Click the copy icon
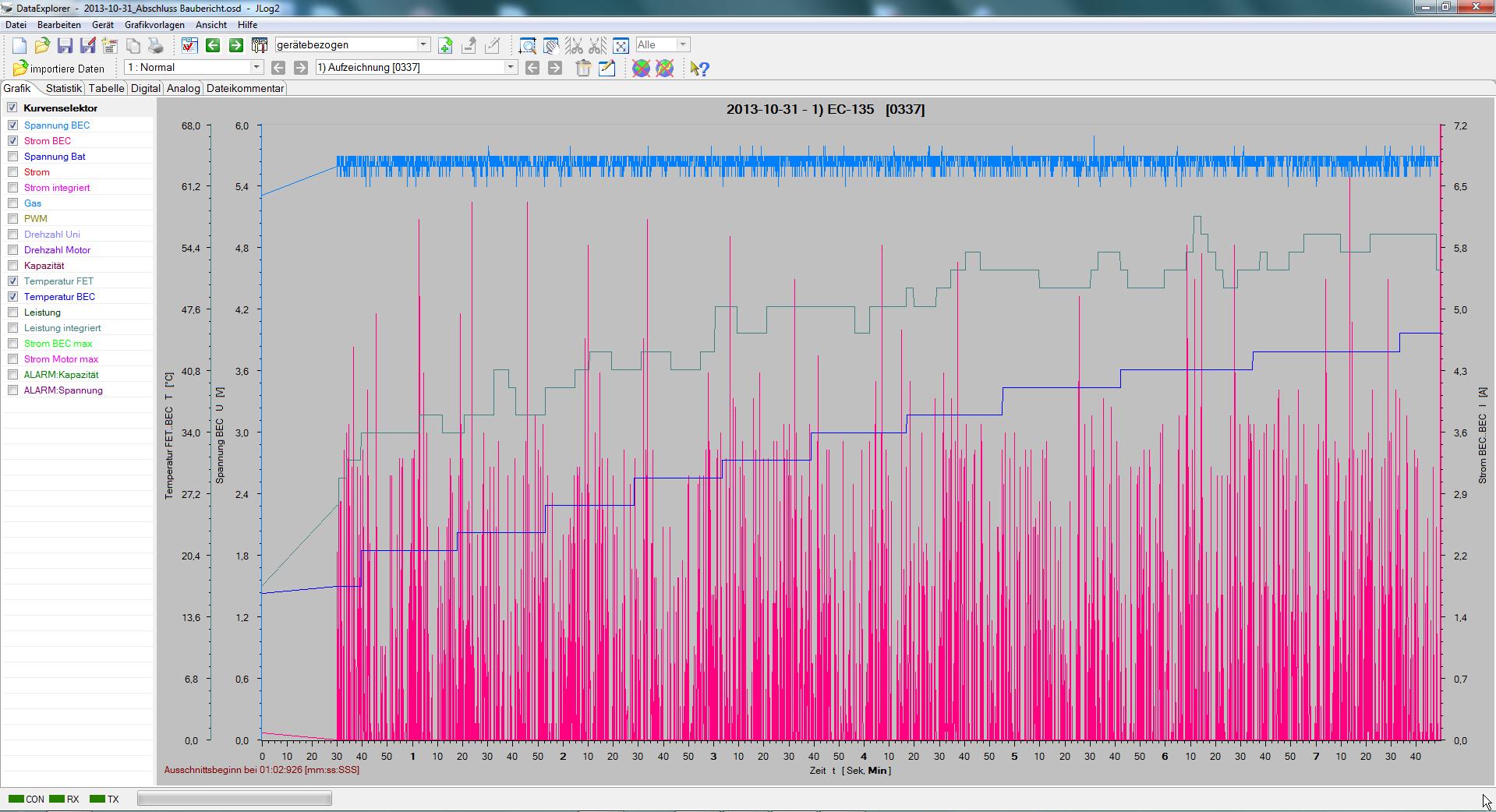Viewport: 1496px width, 812px height. point(133,45)
